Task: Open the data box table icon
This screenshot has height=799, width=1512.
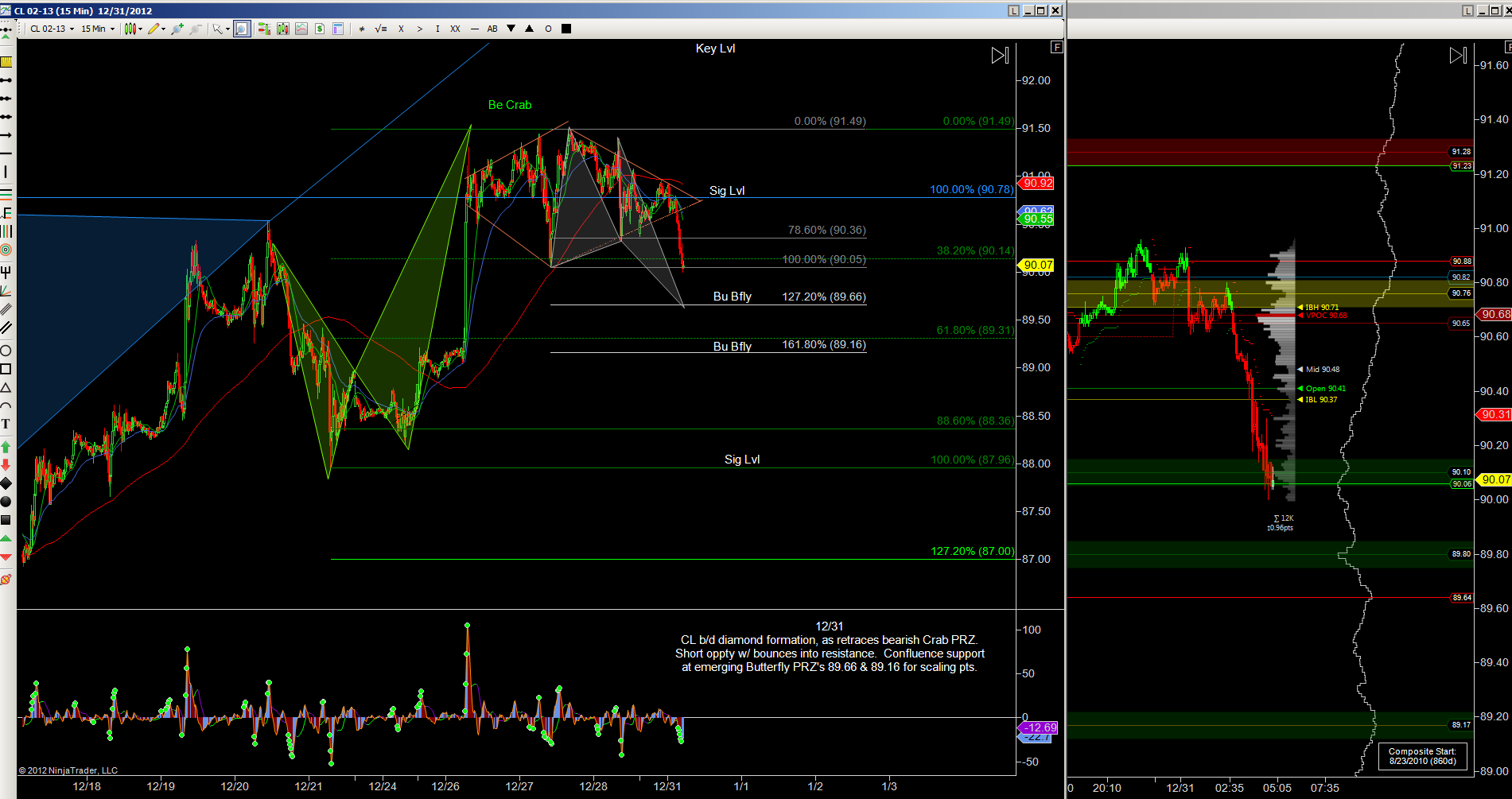Action: click(x=338, y=29)
